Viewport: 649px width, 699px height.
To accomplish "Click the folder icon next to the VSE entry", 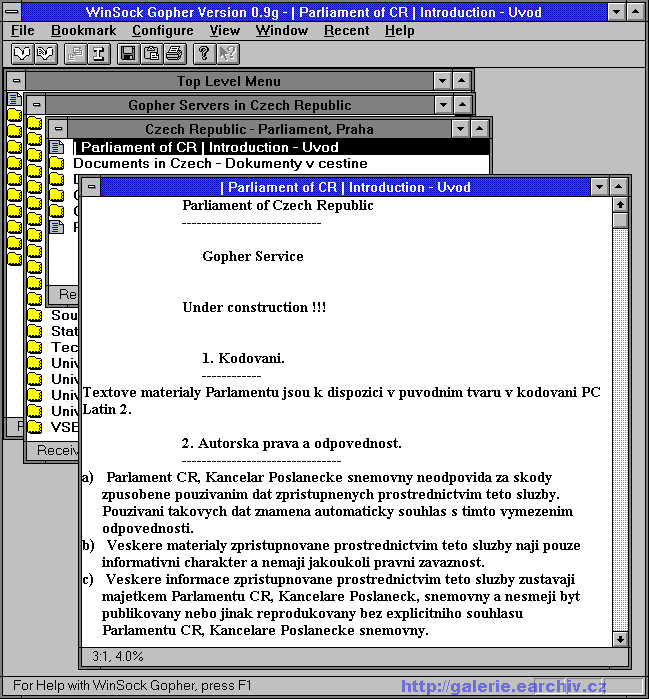I will tap(35, 427).
